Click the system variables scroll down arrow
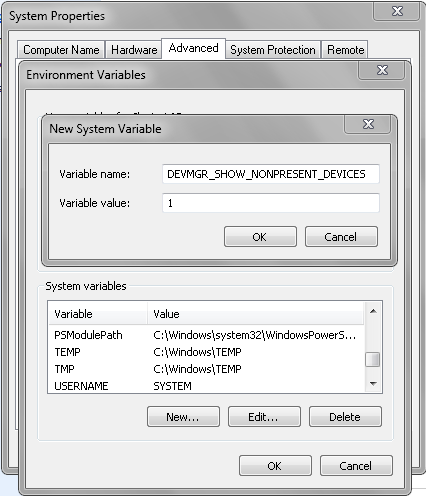The width and height of the screenshot is (426, 496). [x=373, y=384]
